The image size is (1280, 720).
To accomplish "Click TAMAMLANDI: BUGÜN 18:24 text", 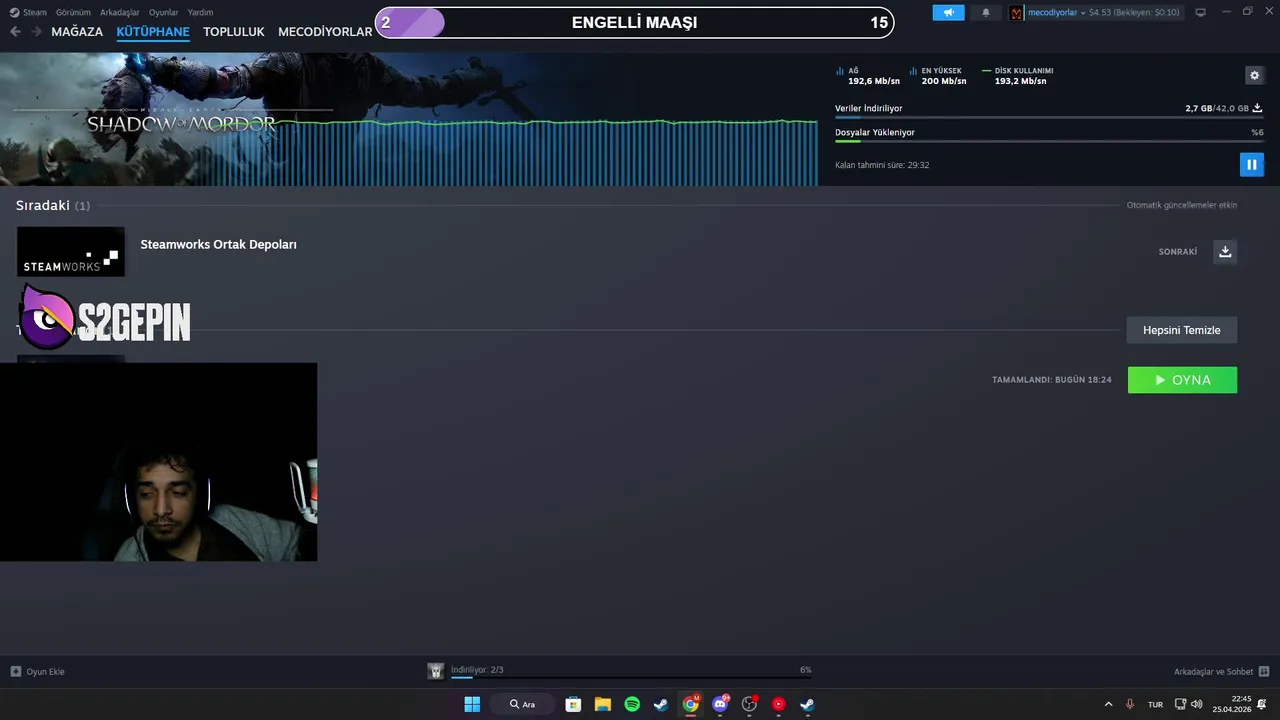I will pyautogui.click(x=1051, y=380).
